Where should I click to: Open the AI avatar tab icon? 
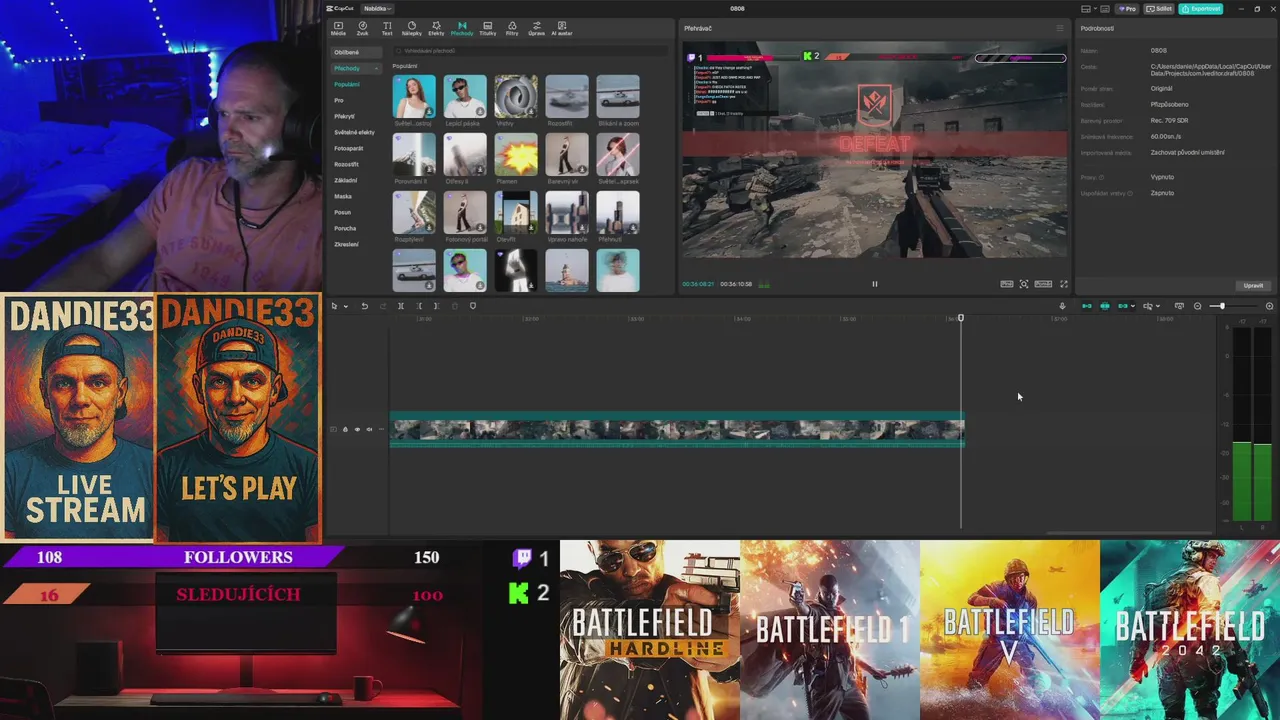pyautogui.click(x=562, y=26)
